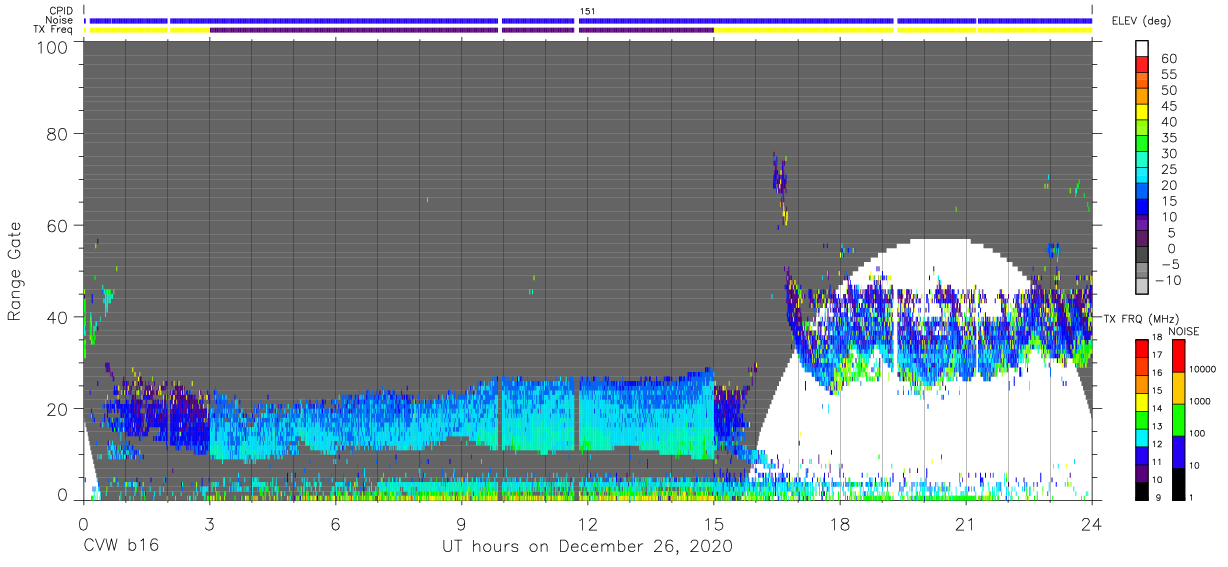
Task: Click the x-axis tick label '3'
Action: pos(209,522)
